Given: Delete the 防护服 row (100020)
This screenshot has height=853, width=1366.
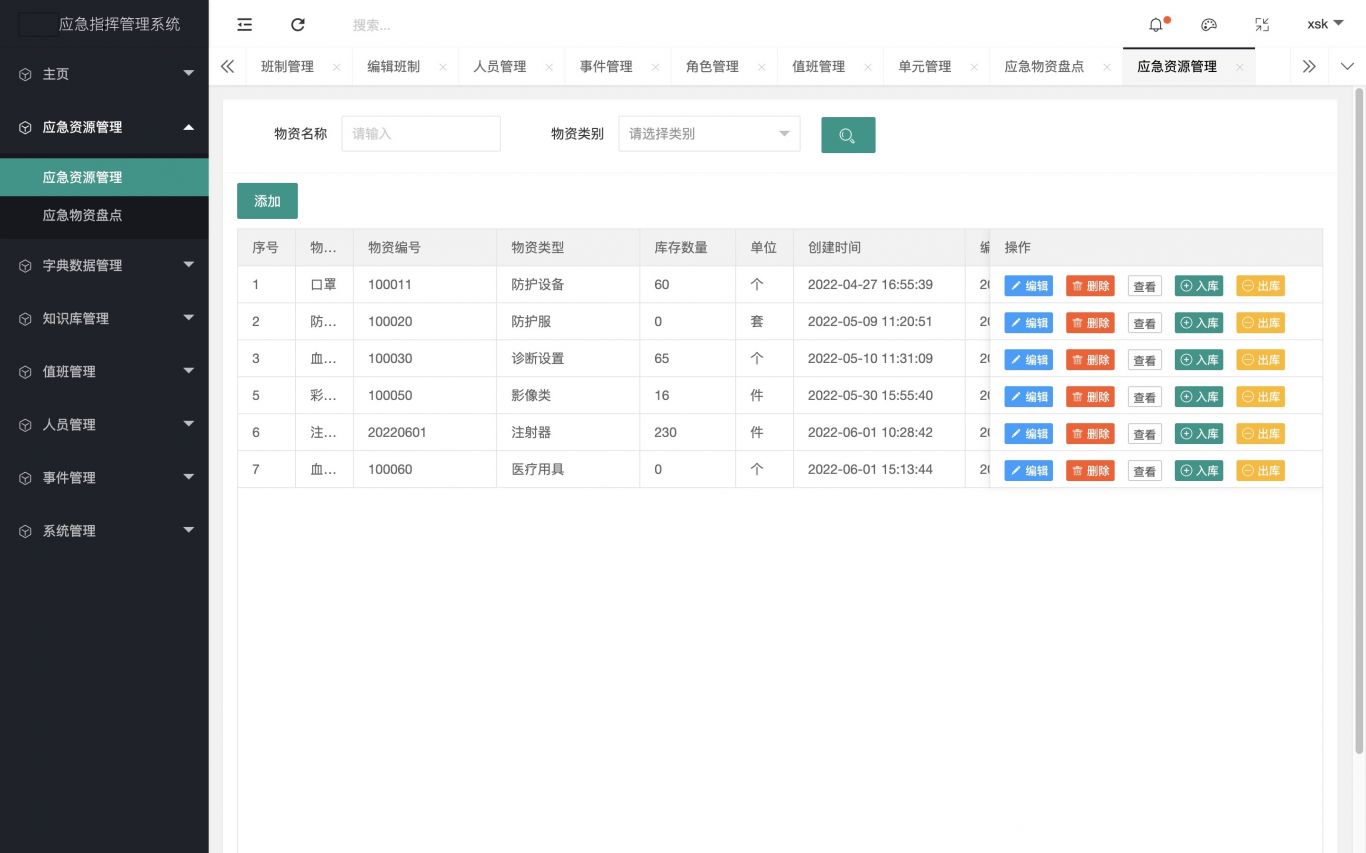Looking at the screenshot, I should pyautogui.click(x=1090, y=323).
